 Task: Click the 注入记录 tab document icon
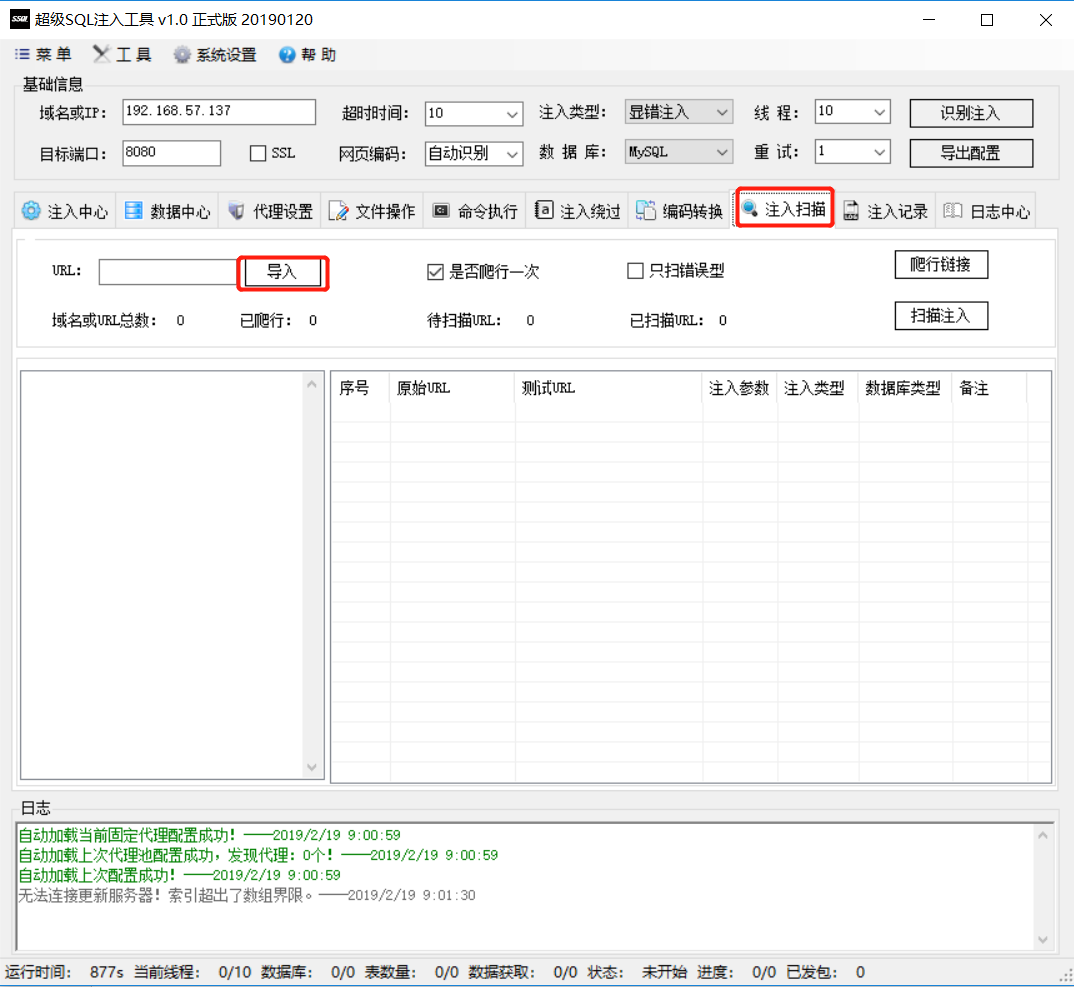851,210
